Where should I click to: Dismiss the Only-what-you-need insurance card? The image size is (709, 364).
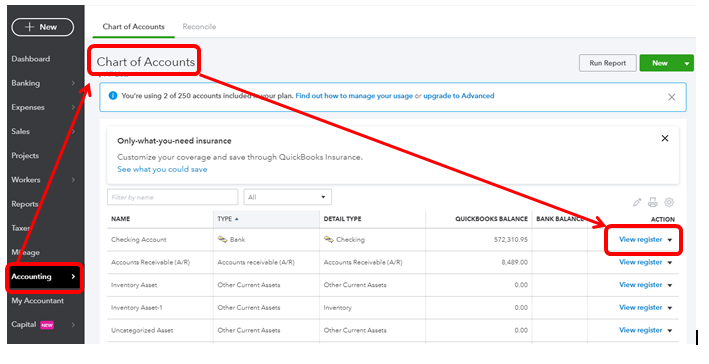pyautogui.click(x=665, y=138)
